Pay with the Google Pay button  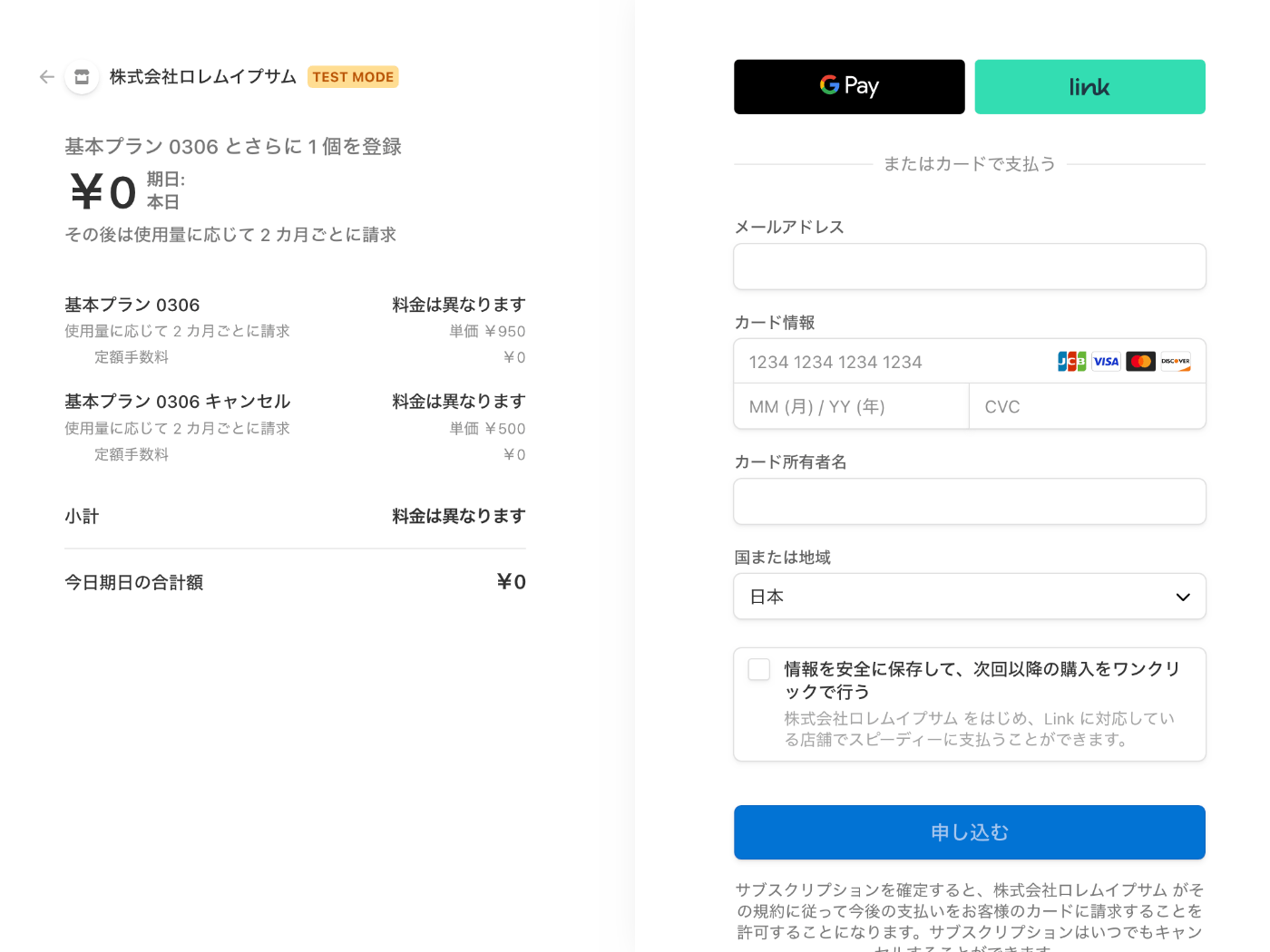click(849, 87)
